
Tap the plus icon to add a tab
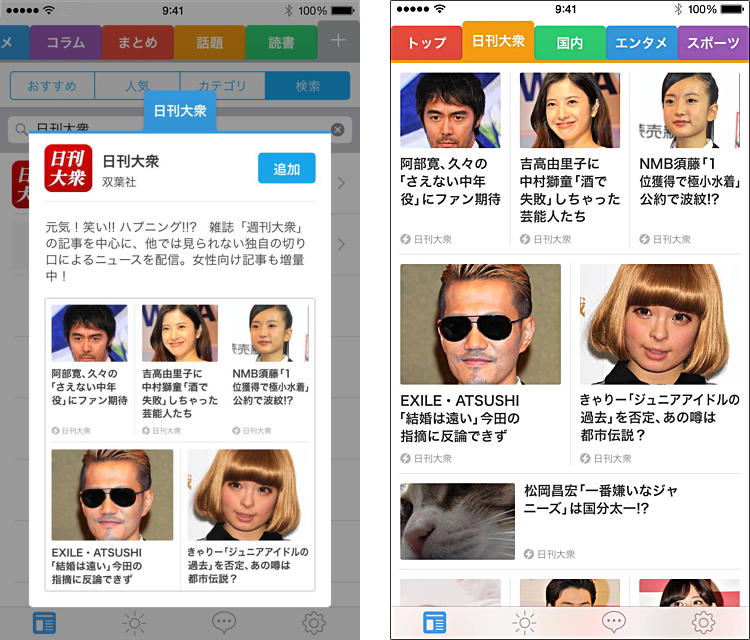[x=339, y=41]
